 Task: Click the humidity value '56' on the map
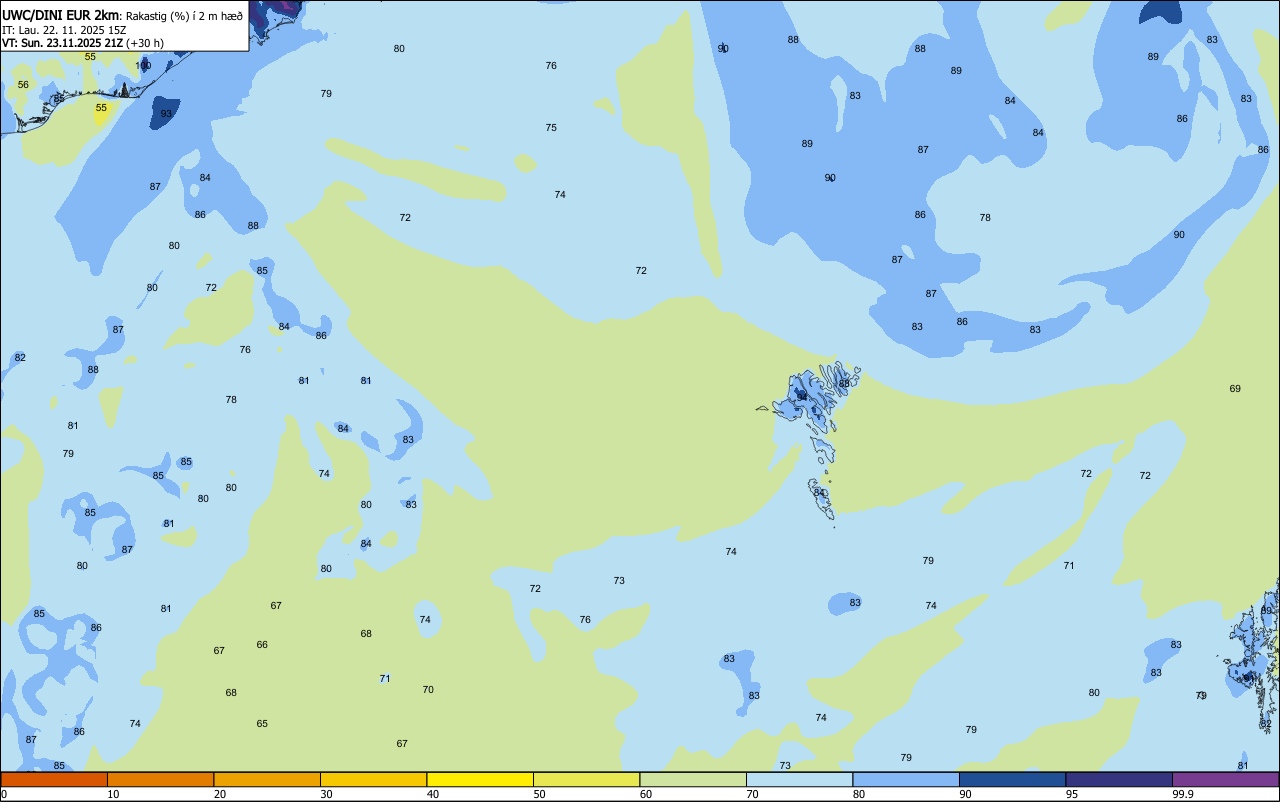point(23,85)
